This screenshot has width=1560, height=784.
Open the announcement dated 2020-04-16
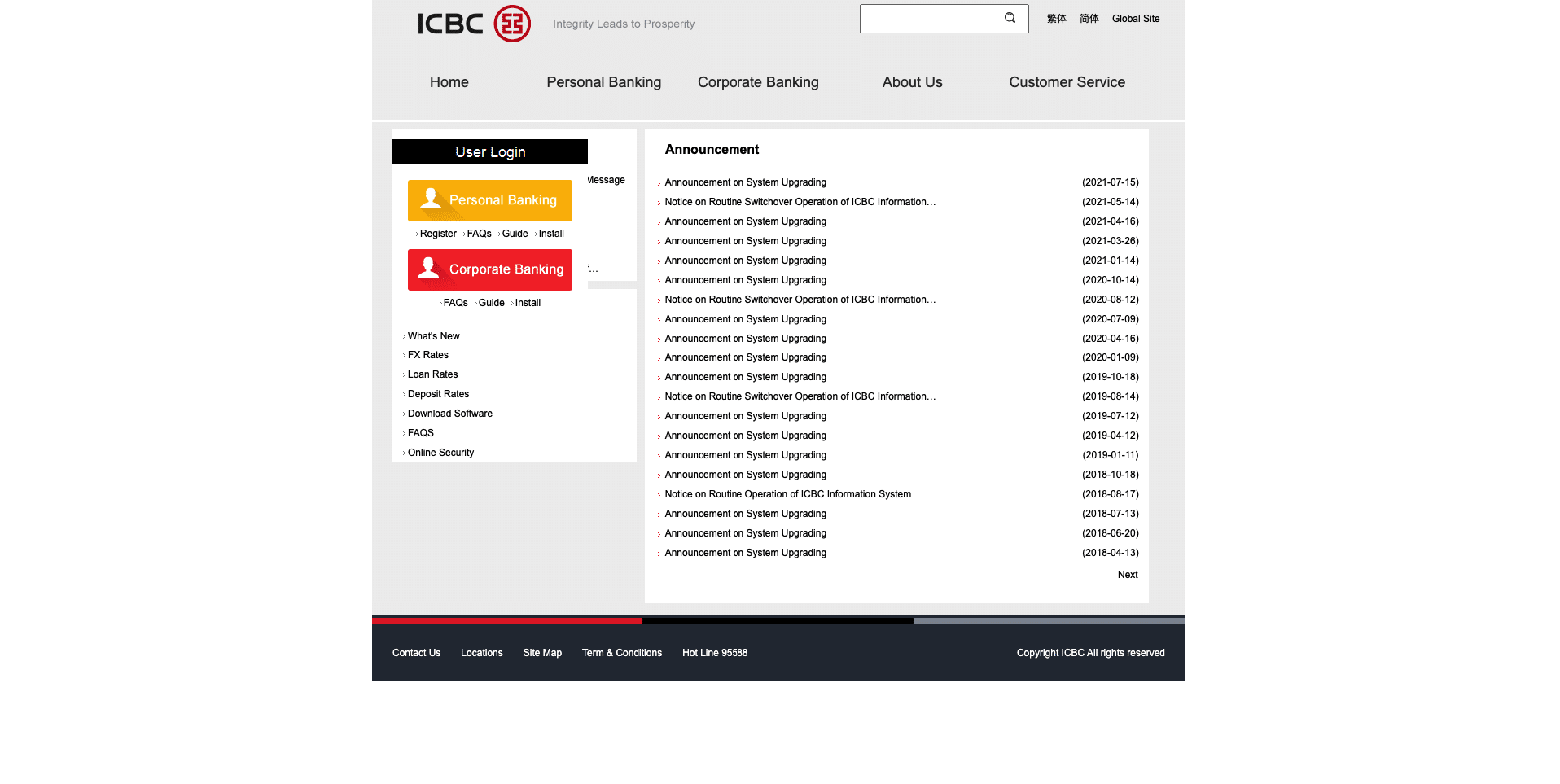(x=745, y=339)
